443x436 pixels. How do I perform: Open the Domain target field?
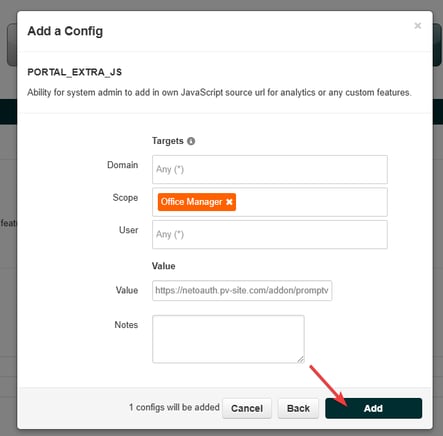point(270,169)
